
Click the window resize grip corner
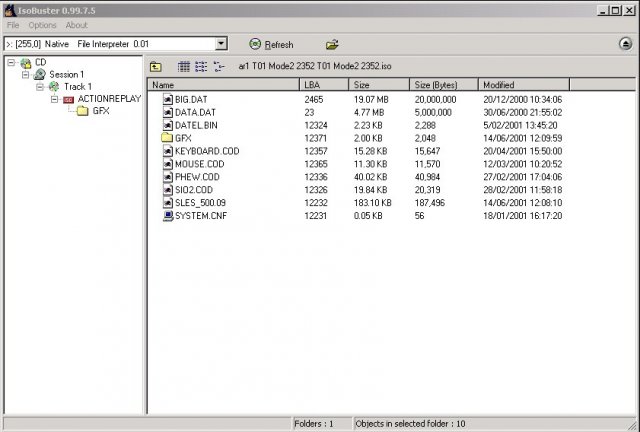coord(632,425)
